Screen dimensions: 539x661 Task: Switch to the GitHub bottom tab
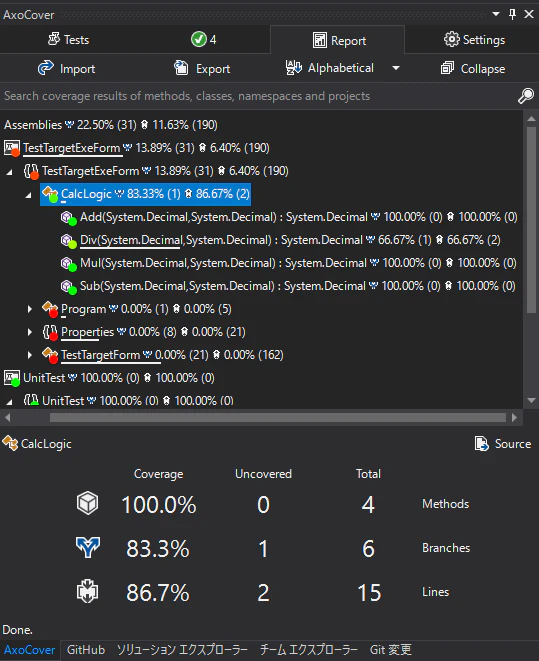click(86, 650)
